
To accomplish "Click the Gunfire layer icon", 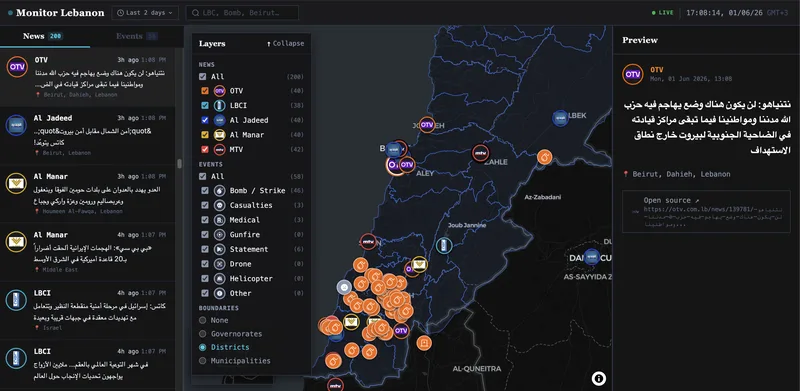I will click(x=219, y=235).
